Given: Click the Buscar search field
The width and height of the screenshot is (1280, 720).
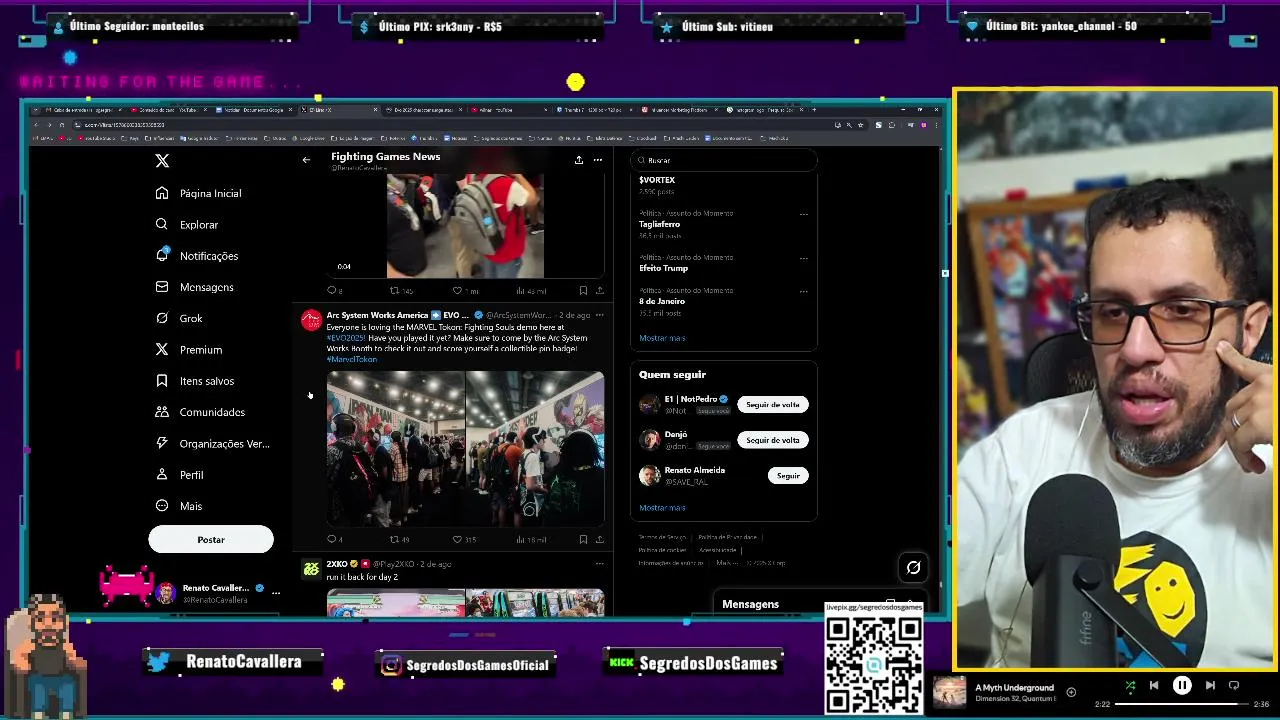Looking at the screenshot, I should (x=724, y=160).
